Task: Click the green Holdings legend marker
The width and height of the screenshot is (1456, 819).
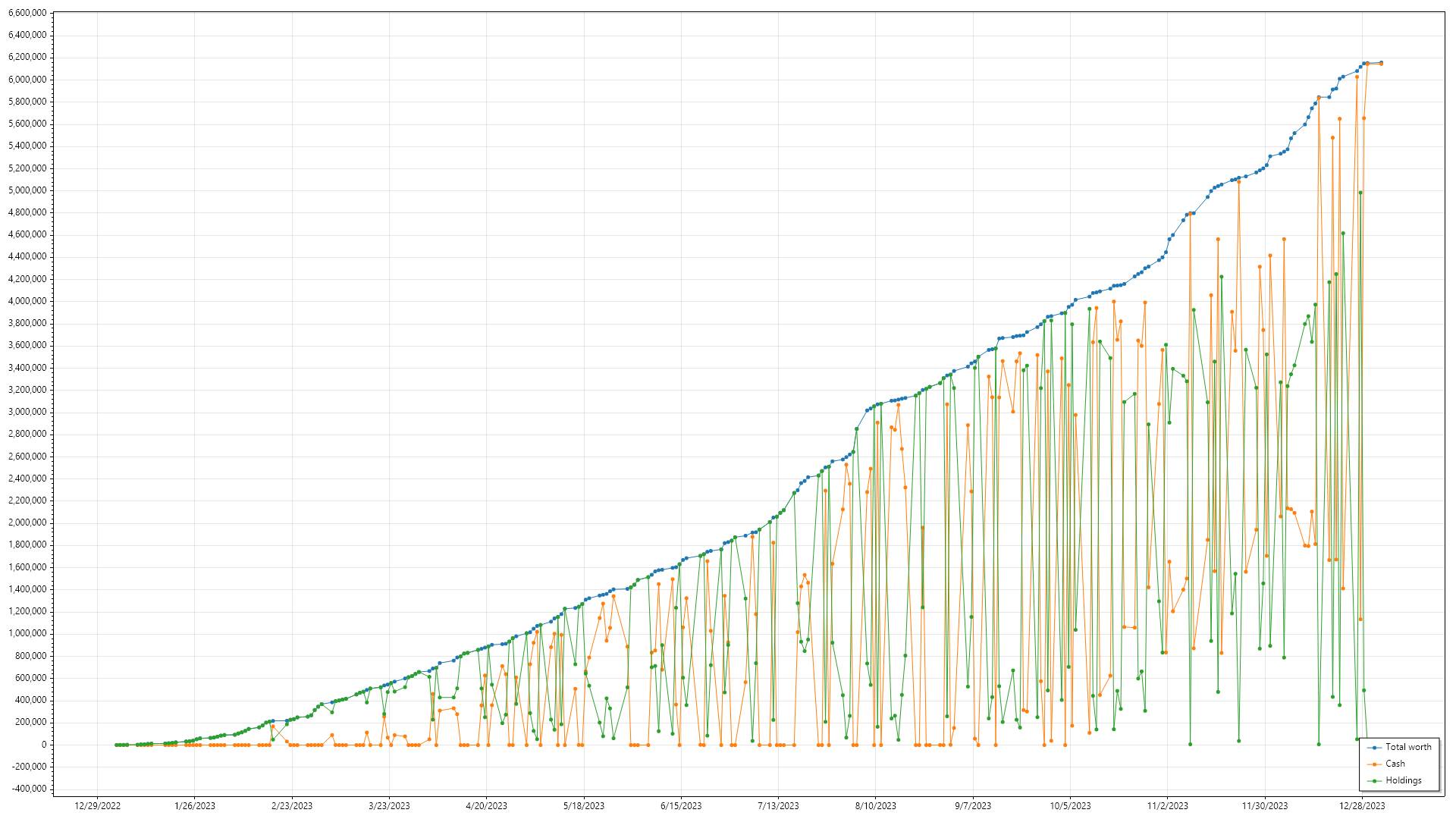Action: pyautogui.click(x=1374, y=781)
